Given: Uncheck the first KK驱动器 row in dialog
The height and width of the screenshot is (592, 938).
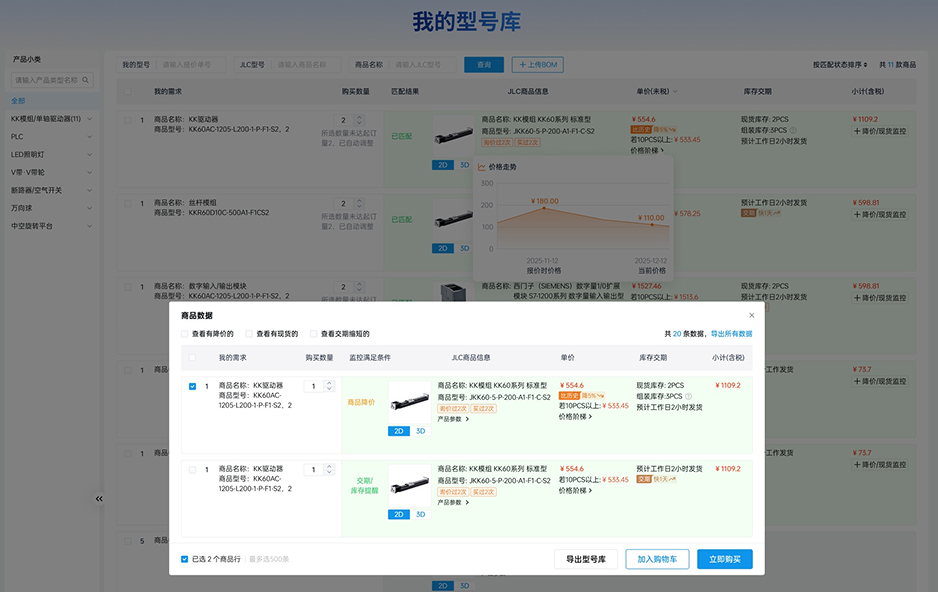Looking at the screenshot, I should click(x=193, y=386).
